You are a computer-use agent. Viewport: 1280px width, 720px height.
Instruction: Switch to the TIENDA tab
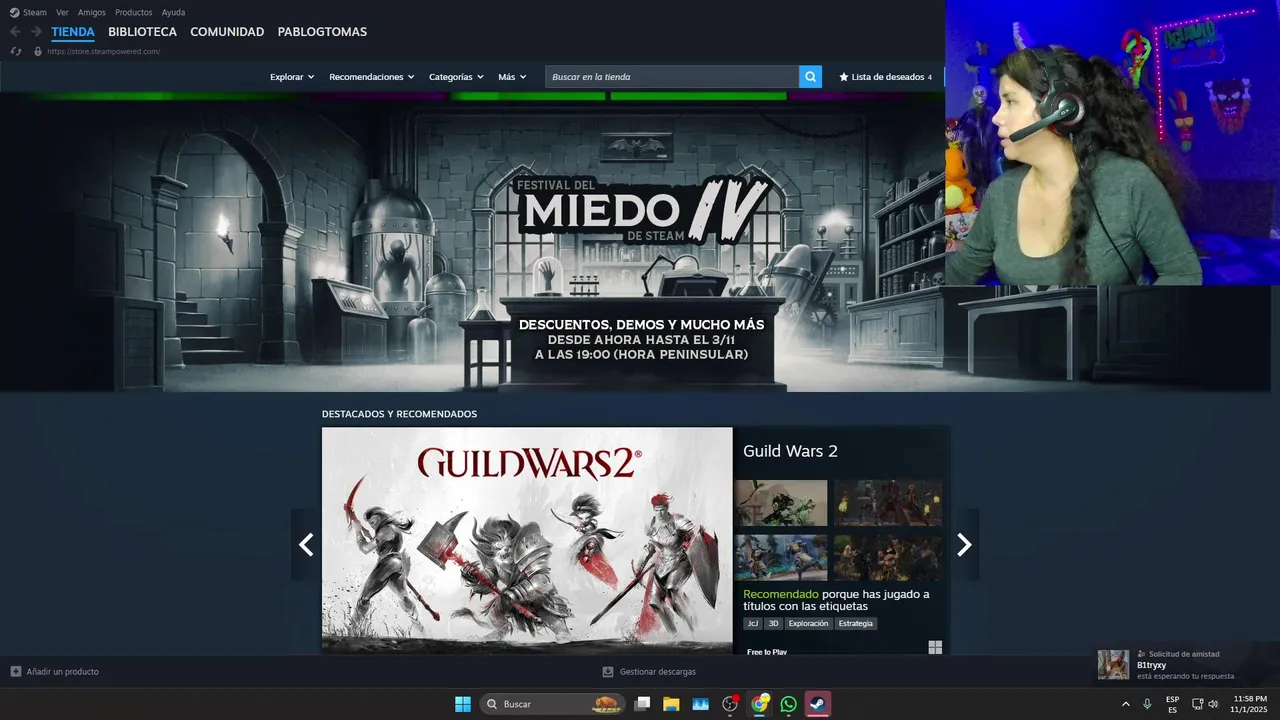[x=73, y=32]
